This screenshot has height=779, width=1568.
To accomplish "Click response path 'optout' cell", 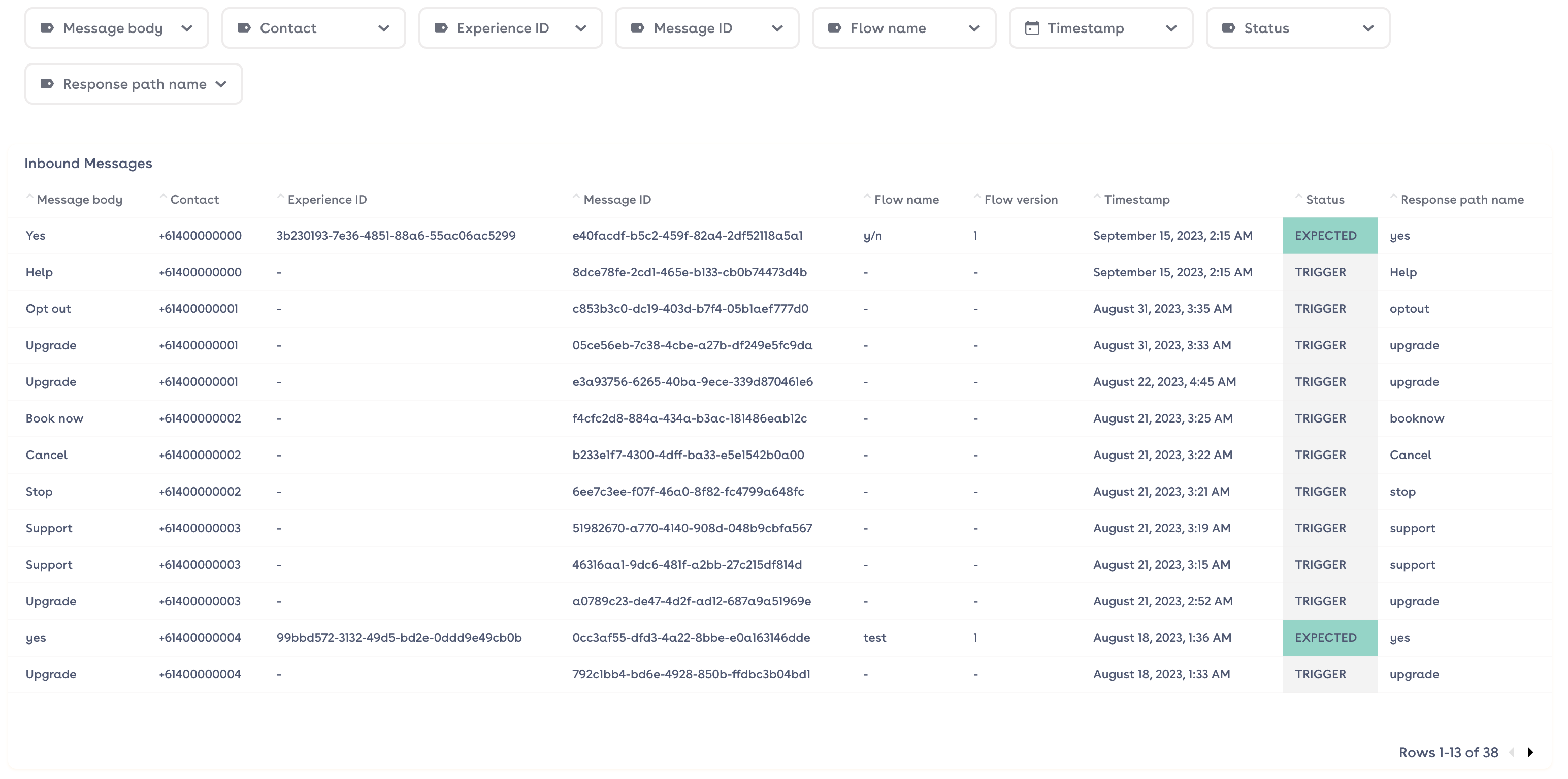I will (x=1409, y=309).
